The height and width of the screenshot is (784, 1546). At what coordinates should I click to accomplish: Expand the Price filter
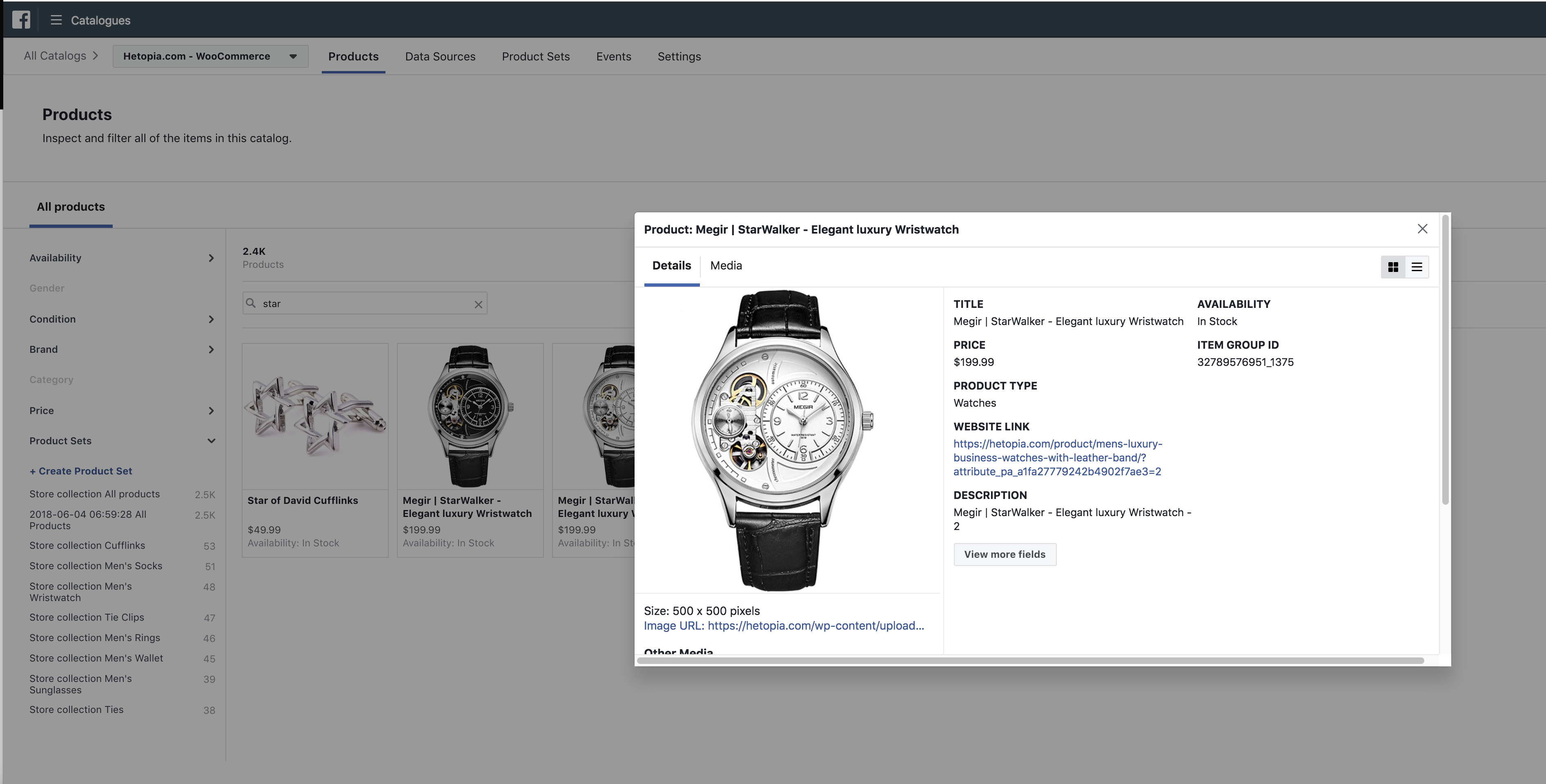coord(123,411)
